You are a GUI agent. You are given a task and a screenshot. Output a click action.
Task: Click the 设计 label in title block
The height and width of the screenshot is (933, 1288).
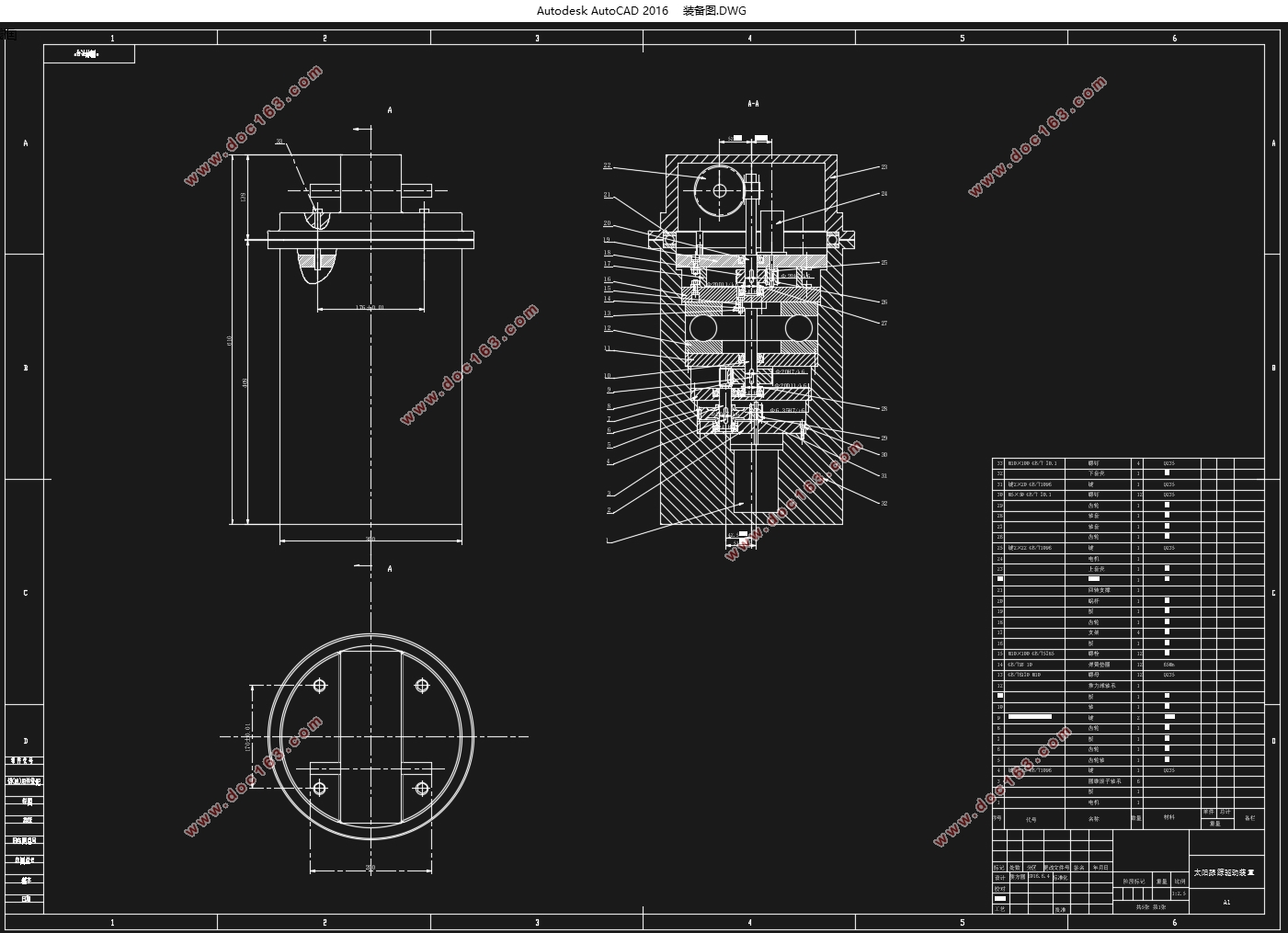1000,878
